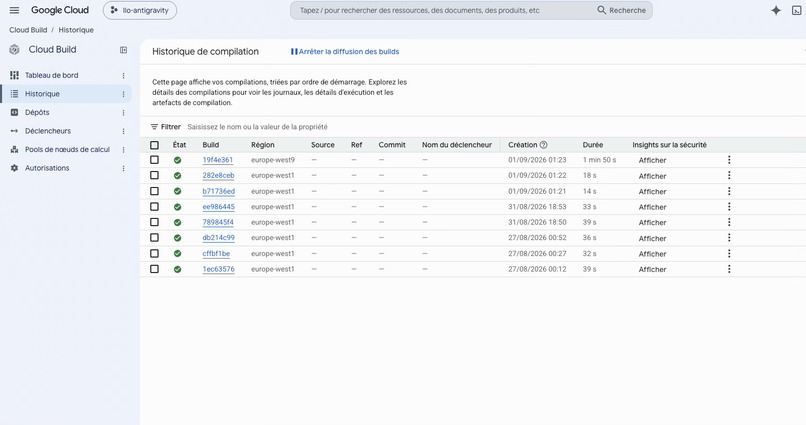Click the Google Cloud logo

(60, 10)
